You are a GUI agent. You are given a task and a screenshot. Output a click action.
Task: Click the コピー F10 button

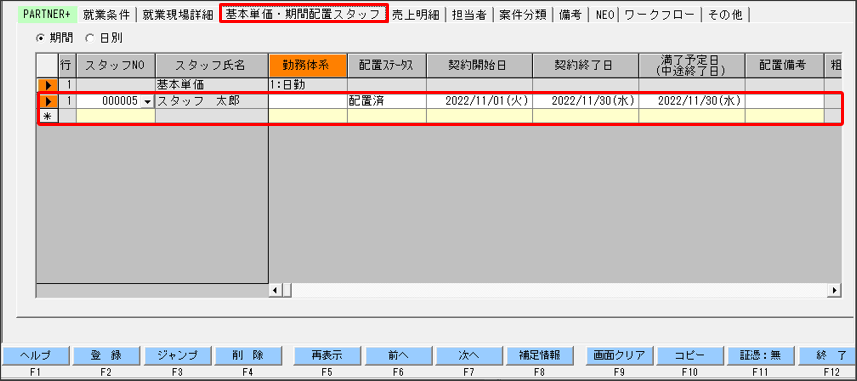[x=690, y=355]
